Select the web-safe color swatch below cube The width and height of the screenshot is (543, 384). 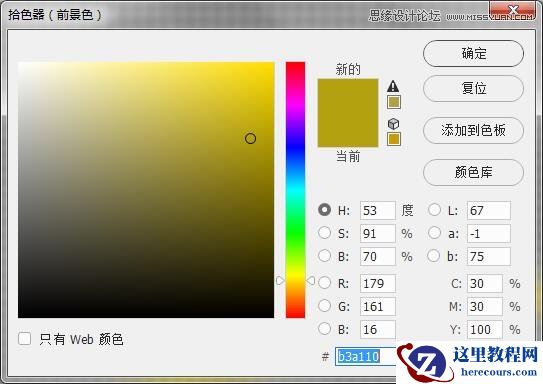[394, 139]
